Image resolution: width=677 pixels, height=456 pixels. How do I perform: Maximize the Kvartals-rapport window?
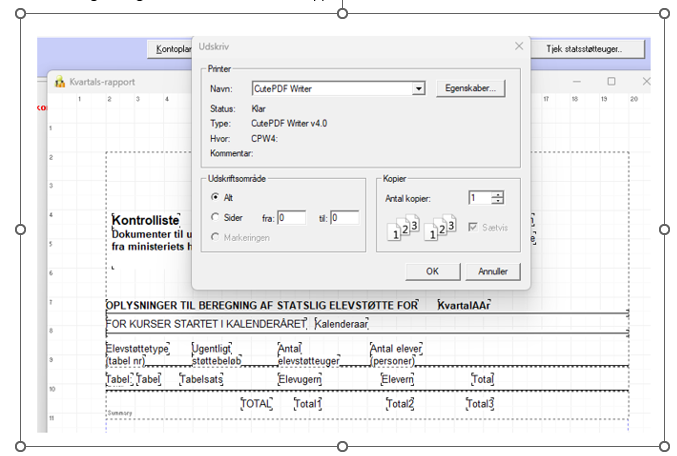[x=611, y=81]
